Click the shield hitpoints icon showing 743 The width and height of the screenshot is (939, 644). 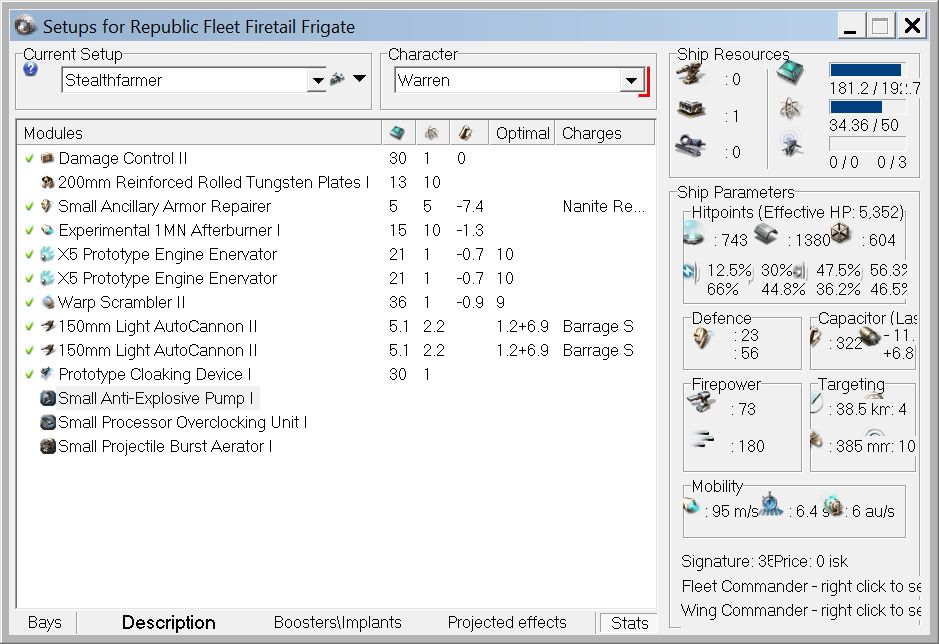693,234
